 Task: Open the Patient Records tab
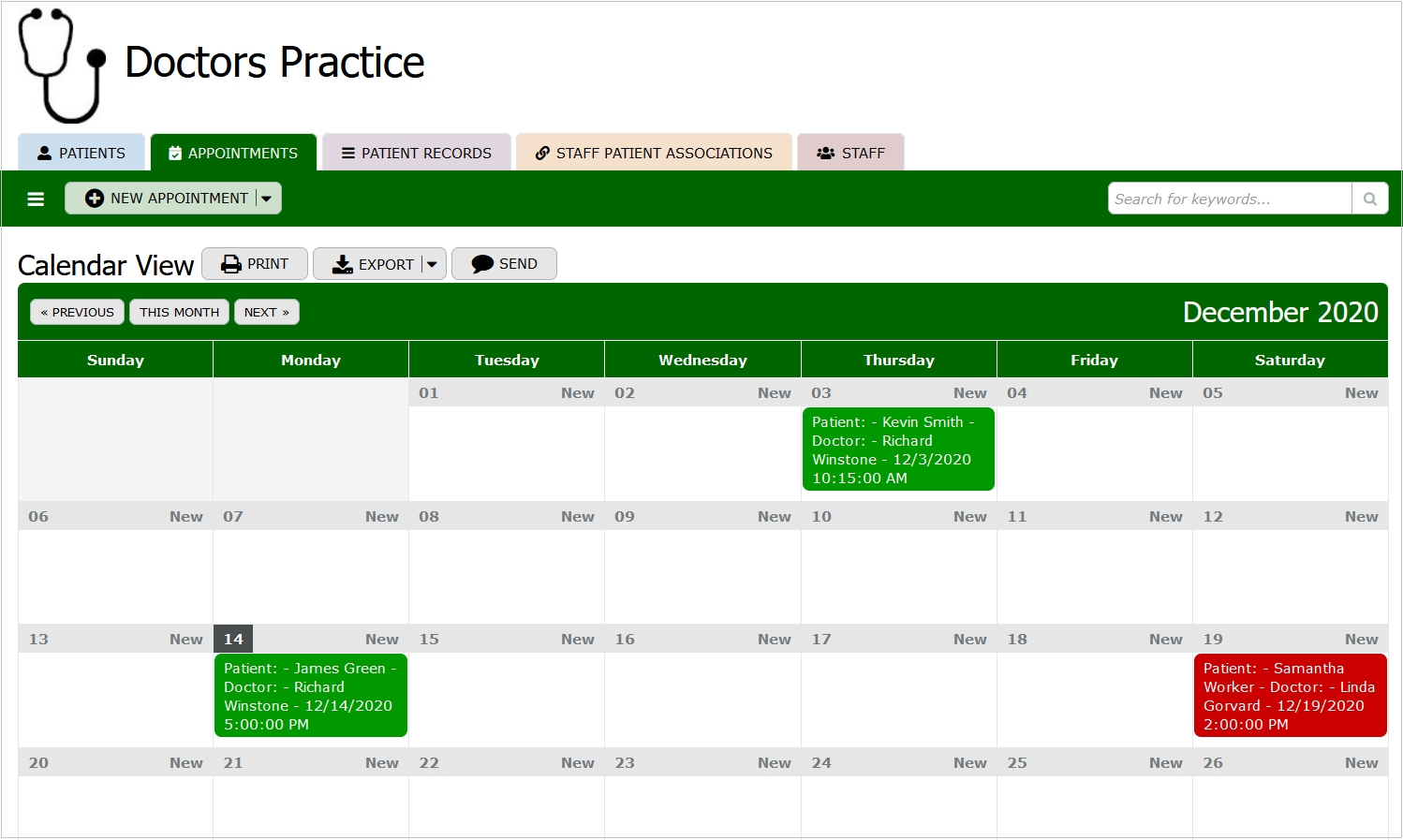click(417, 153)
